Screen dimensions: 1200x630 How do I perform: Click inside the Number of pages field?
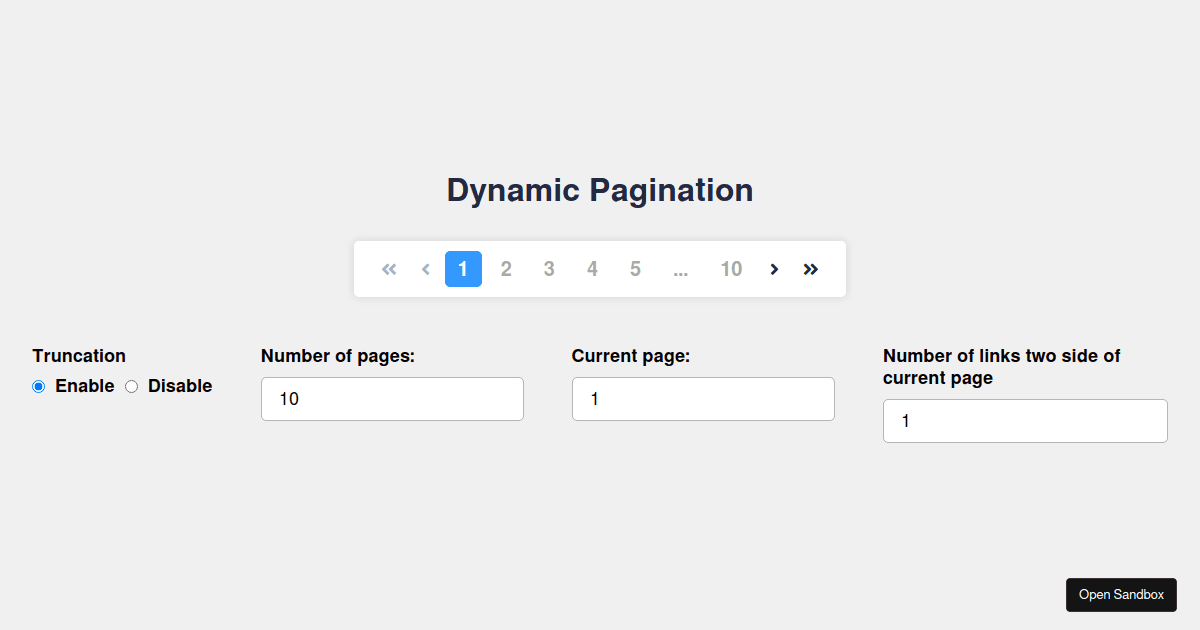[392, 398]
